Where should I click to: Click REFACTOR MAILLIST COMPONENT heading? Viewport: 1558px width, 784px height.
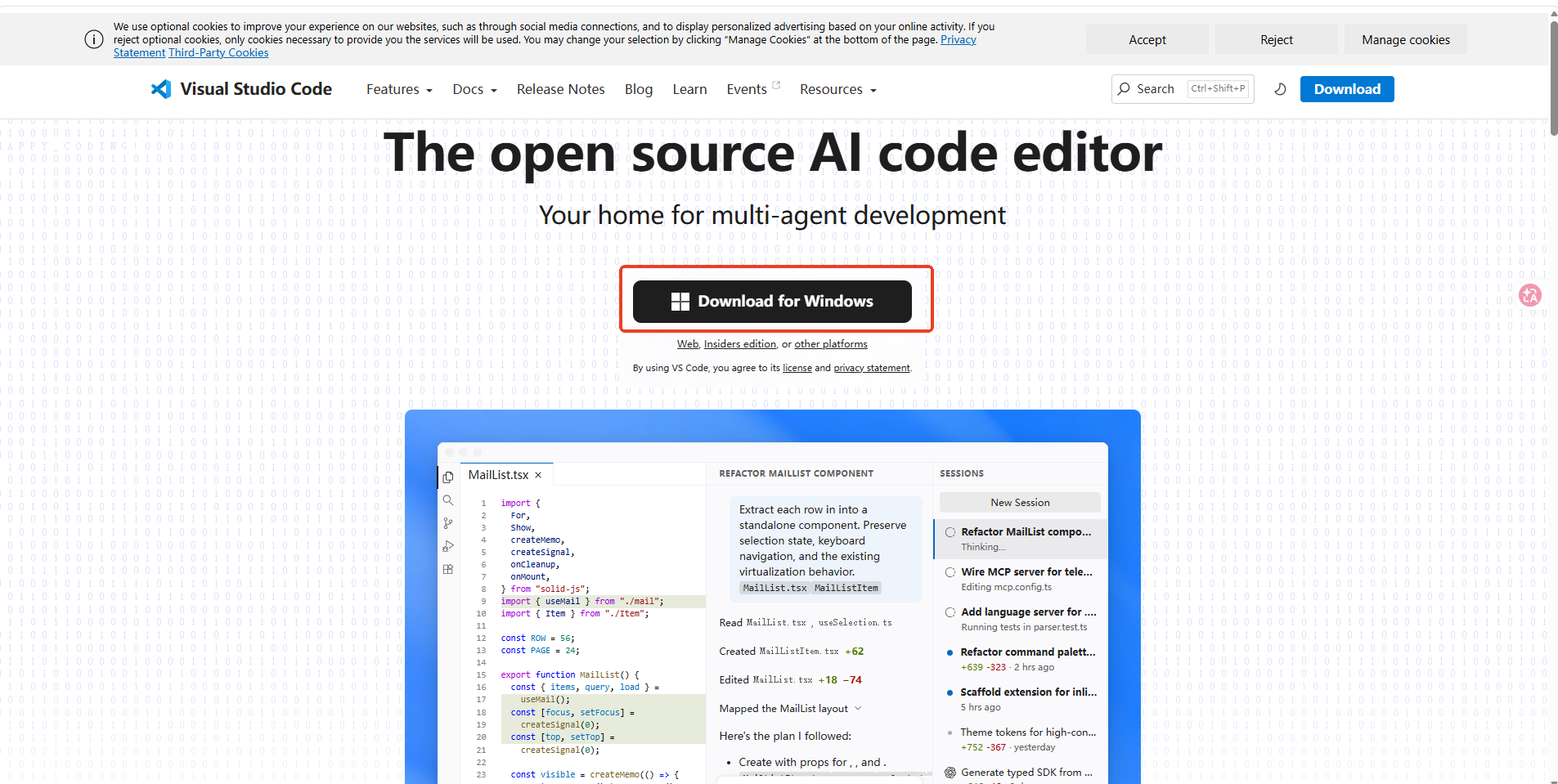tap(796, 473)
